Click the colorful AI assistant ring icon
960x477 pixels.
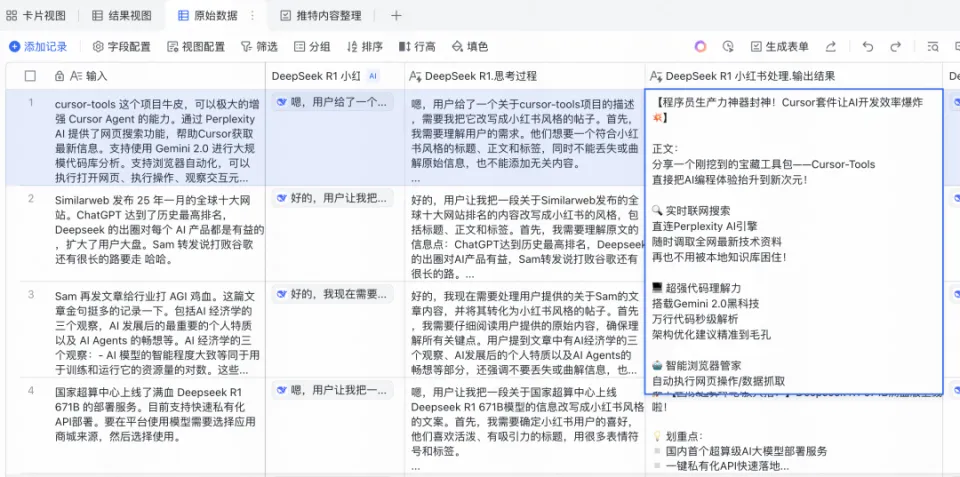click(700, 47)
